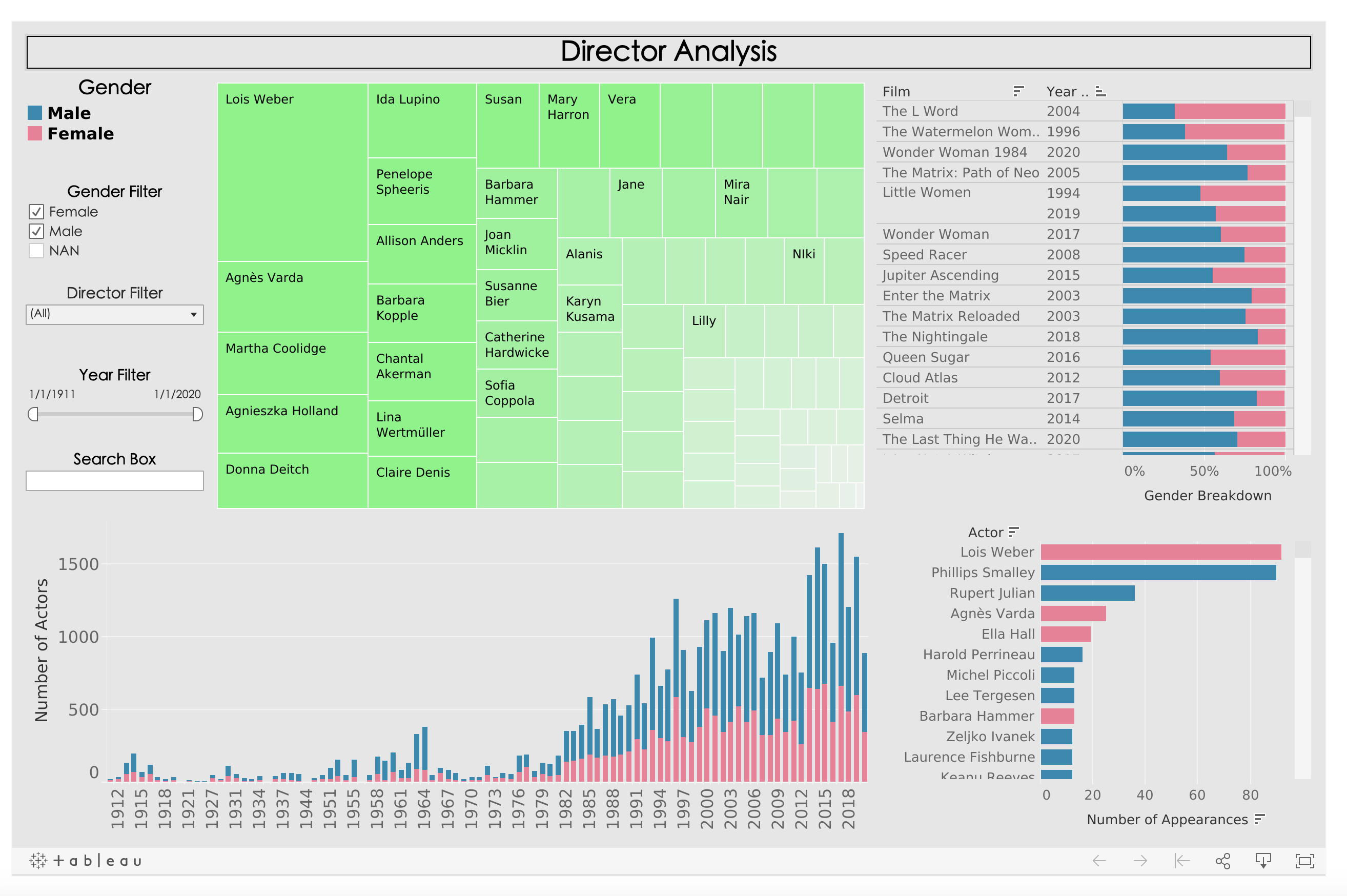Click the Search Box input field
Screen dimensions: 1347x896
pyautogui.click(x=114, y=481)
